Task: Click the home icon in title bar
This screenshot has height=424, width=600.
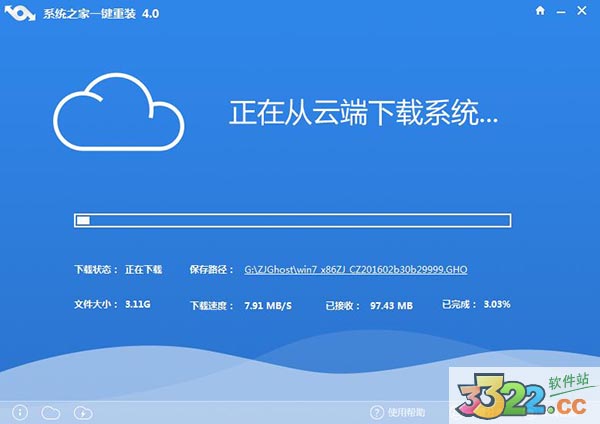Action: [540, 11]
